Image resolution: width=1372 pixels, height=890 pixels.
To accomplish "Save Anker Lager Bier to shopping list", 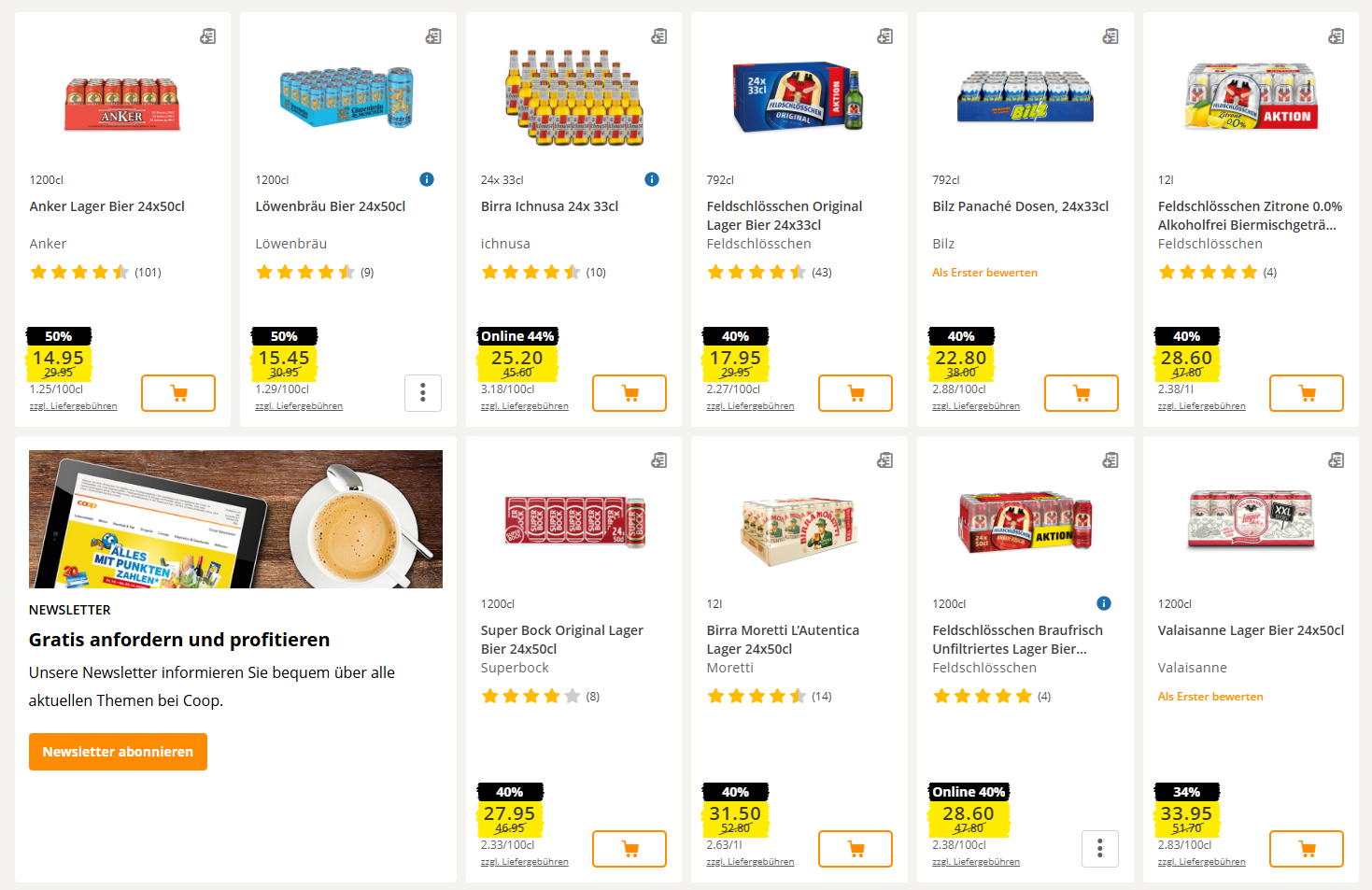I will [x=208, y=36].
